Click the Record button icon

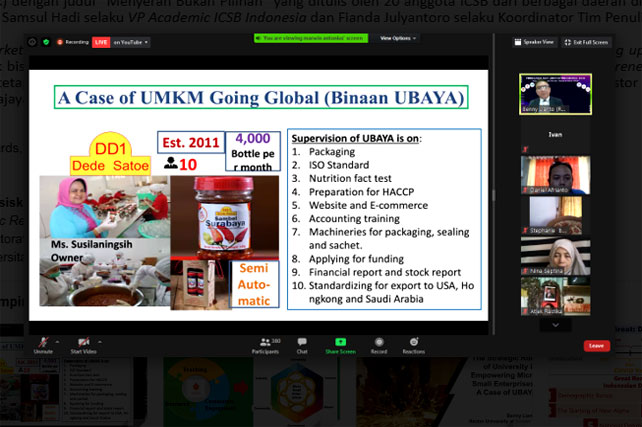point(379,341)
